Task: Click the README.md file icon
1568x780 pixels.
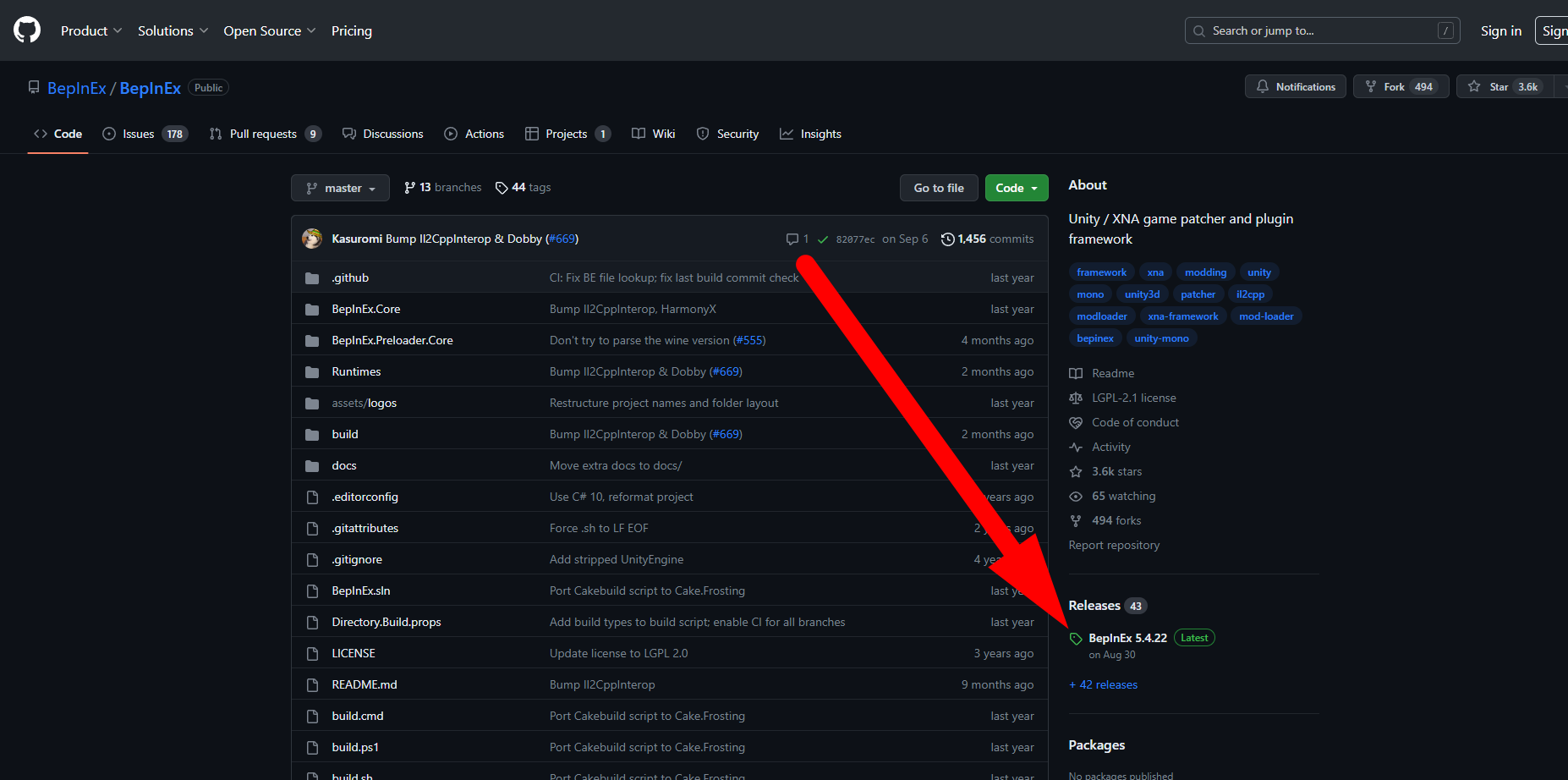Action: point(312,685)
